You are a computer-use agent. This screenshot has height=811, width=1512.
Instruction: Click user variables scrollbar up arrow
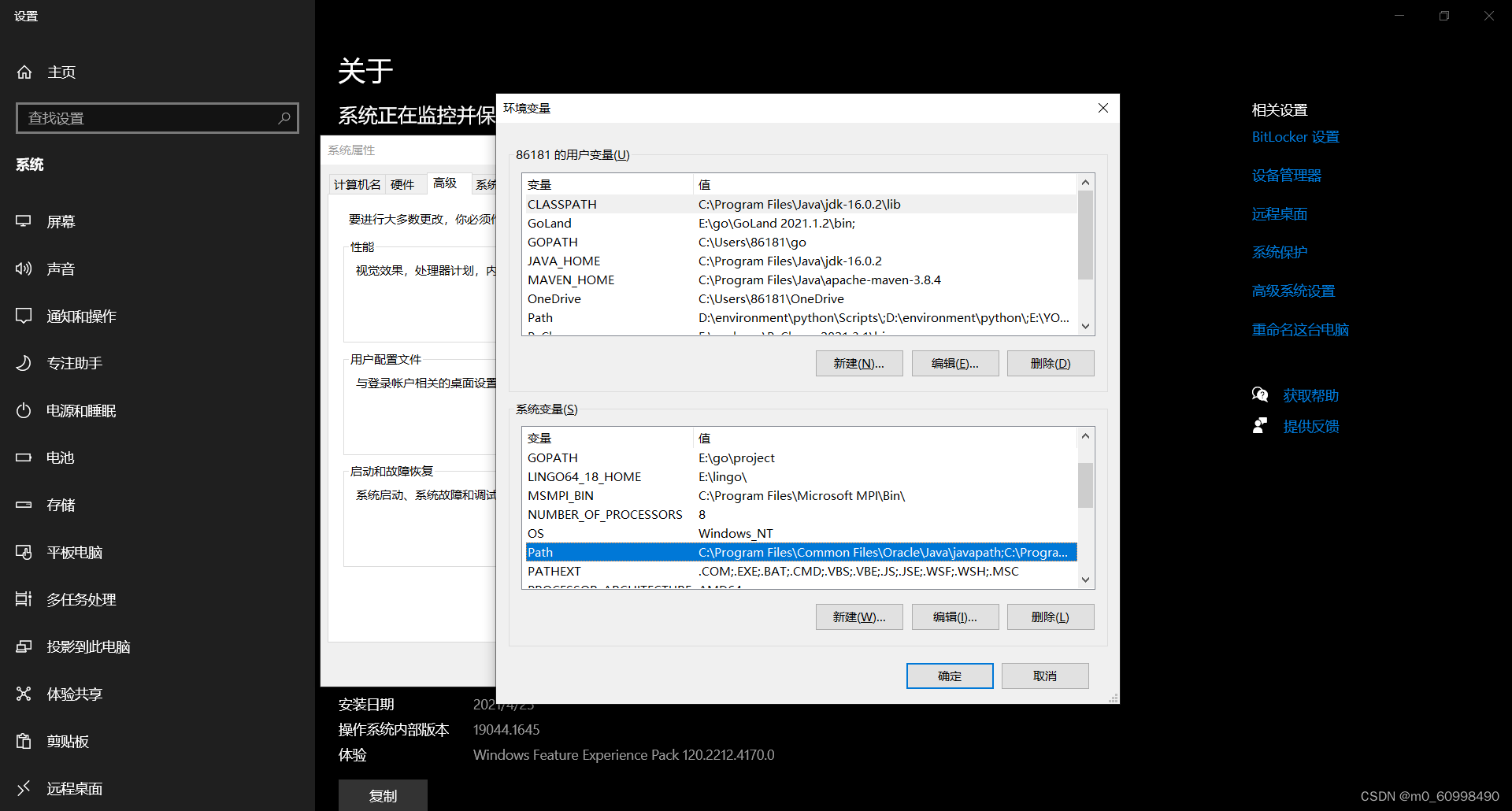[1085, 183]
